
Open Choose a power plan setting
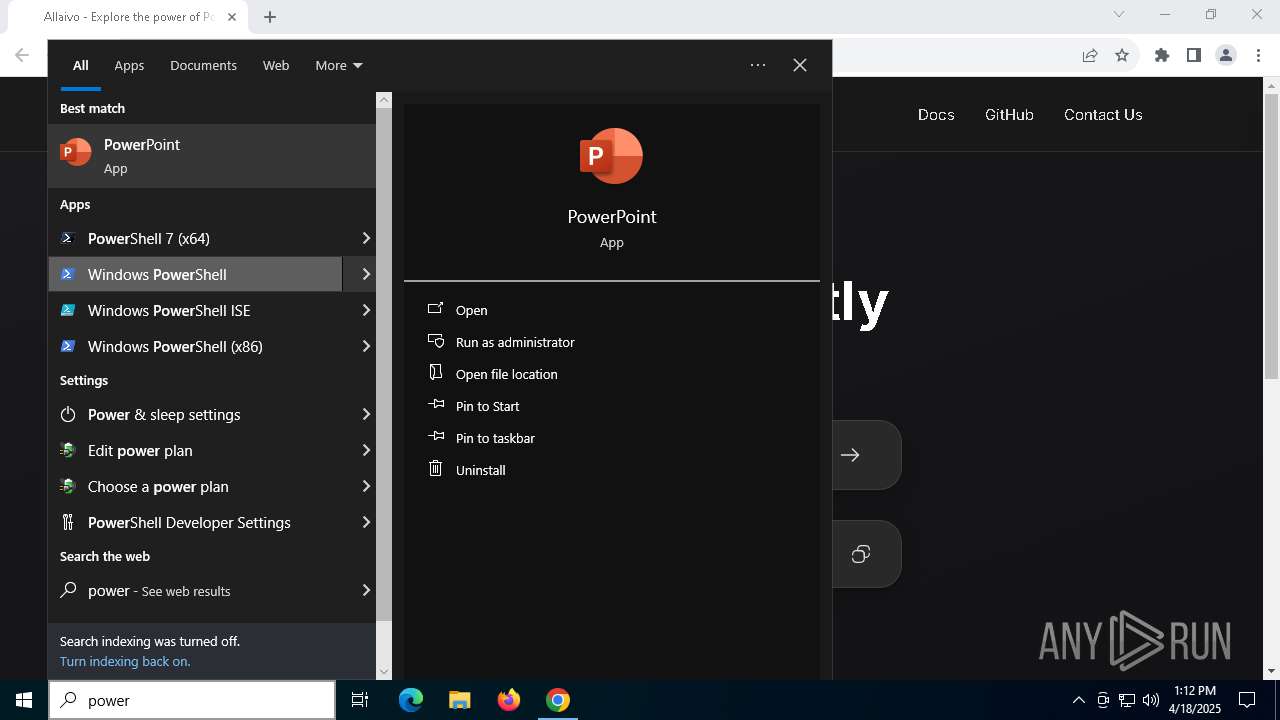pyautogui.click(x=196, y=486)
